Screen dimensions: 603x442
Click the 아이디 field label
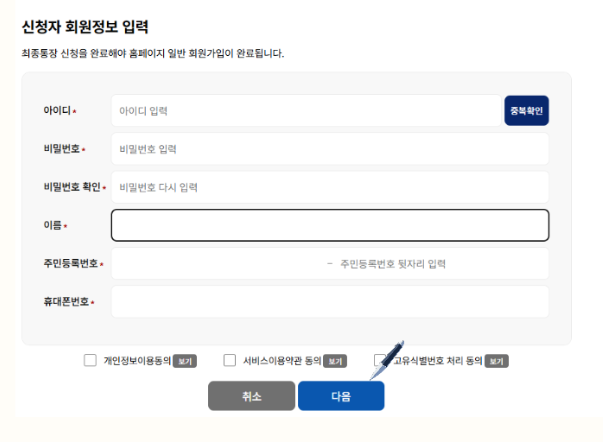(57, 111)
